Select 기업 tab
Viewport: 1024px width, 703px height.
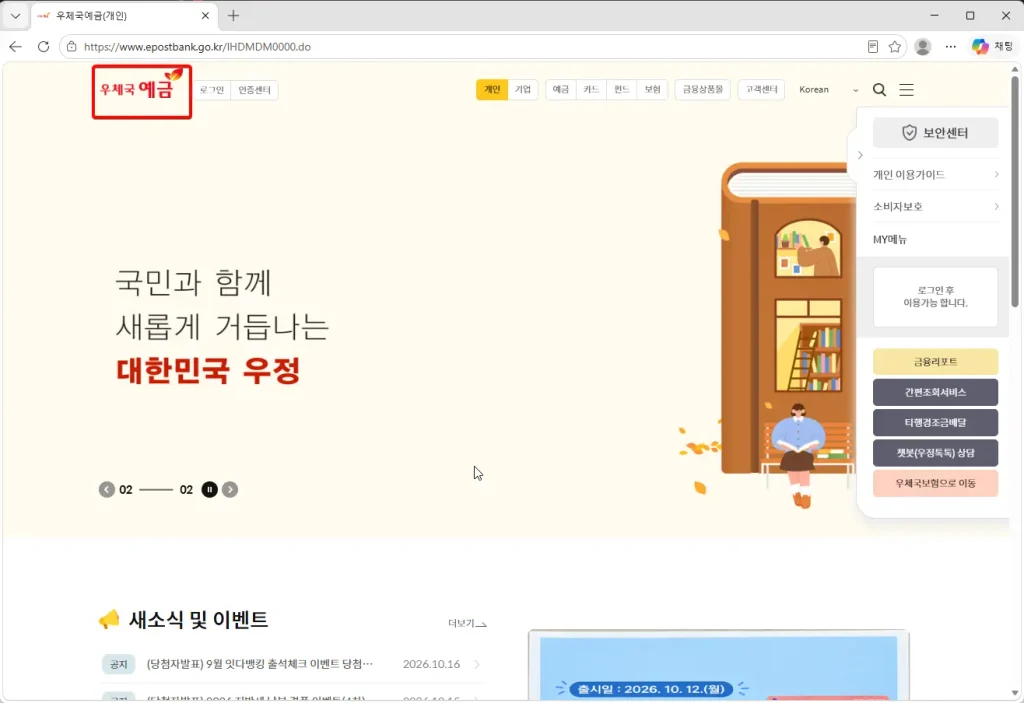(522, 90)
